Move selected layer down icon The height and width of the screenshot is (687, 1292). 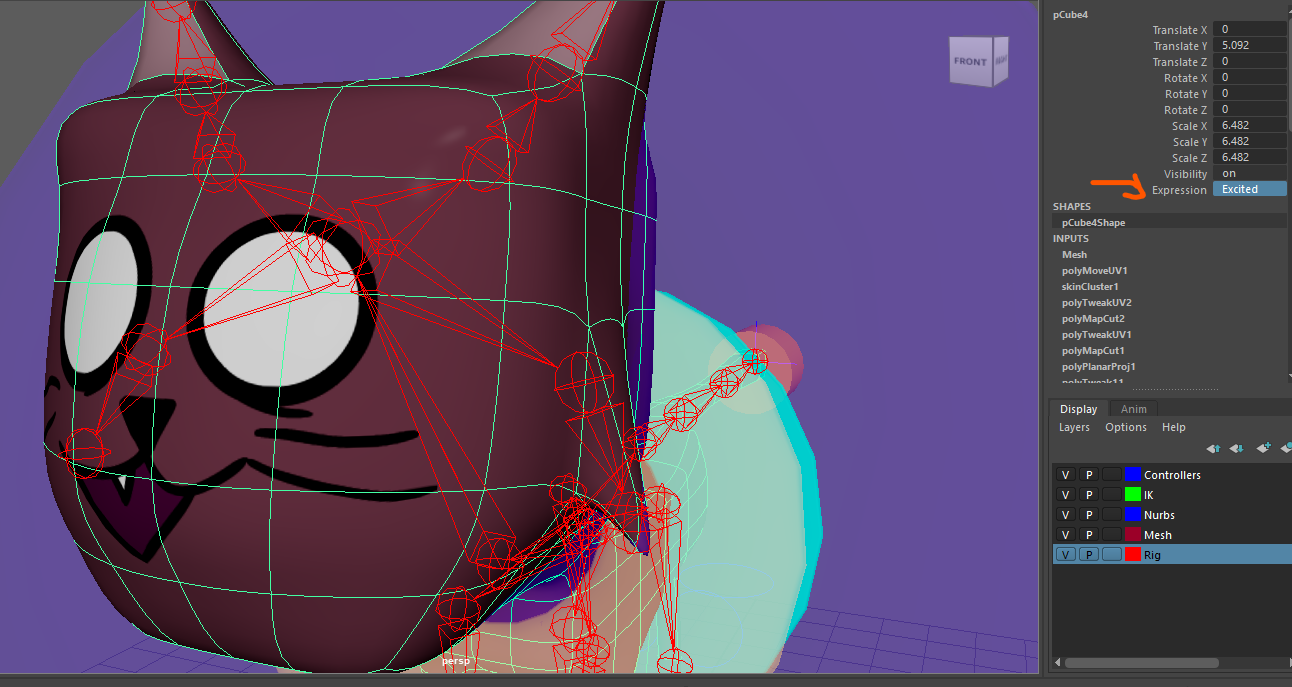pos(1236,448)
